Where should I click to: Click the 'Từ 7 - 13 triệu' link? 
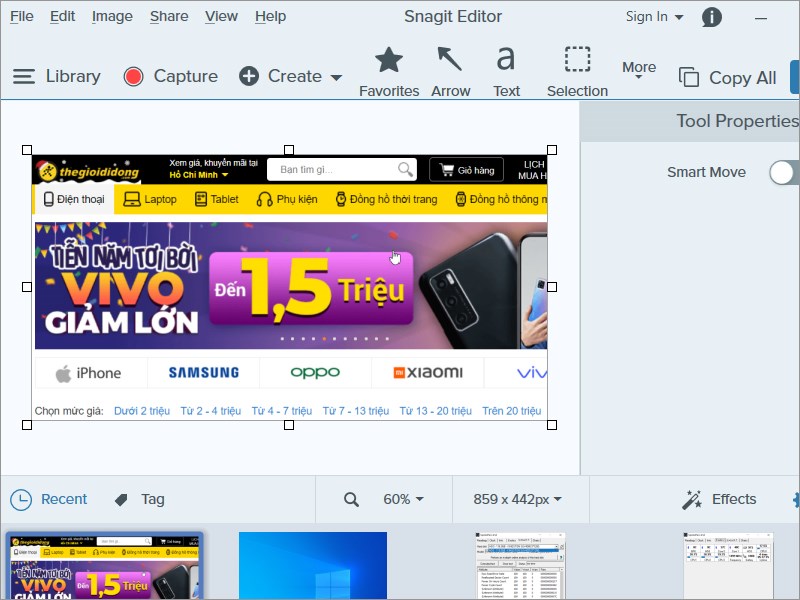pos(356,411)
